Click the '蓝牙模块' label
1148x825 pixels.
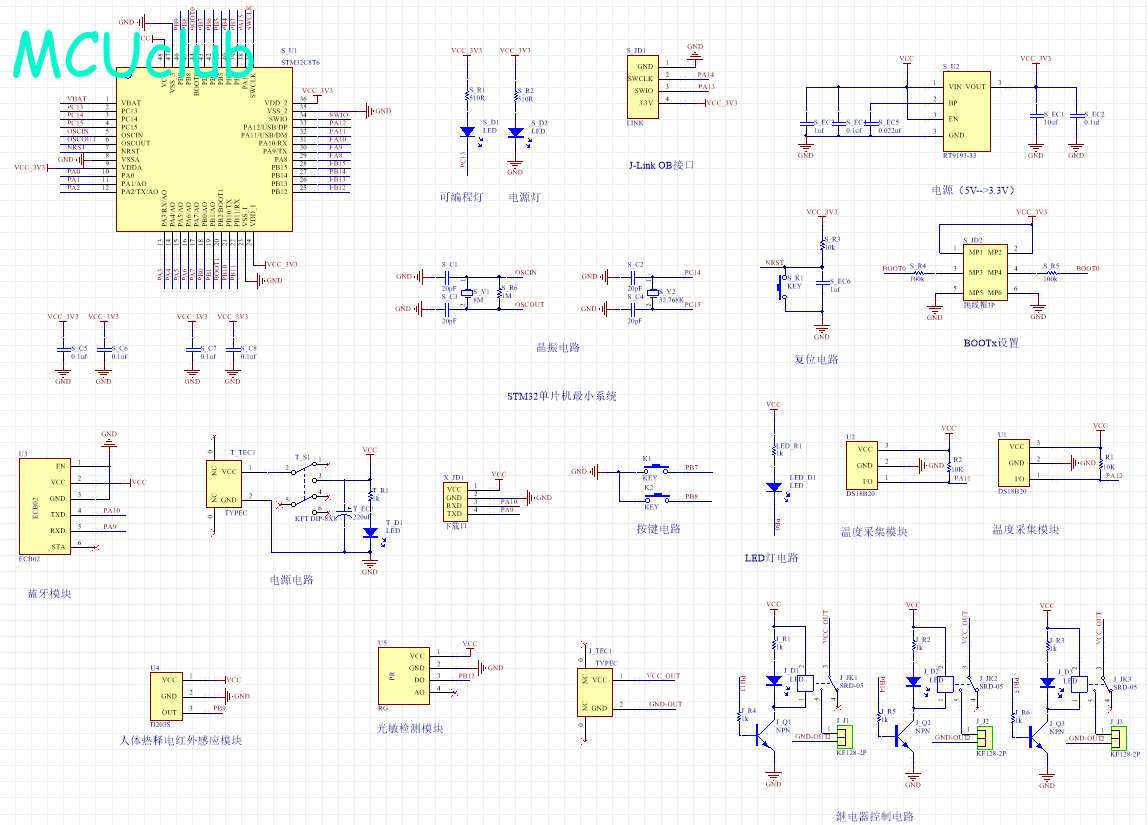point(50,594)
